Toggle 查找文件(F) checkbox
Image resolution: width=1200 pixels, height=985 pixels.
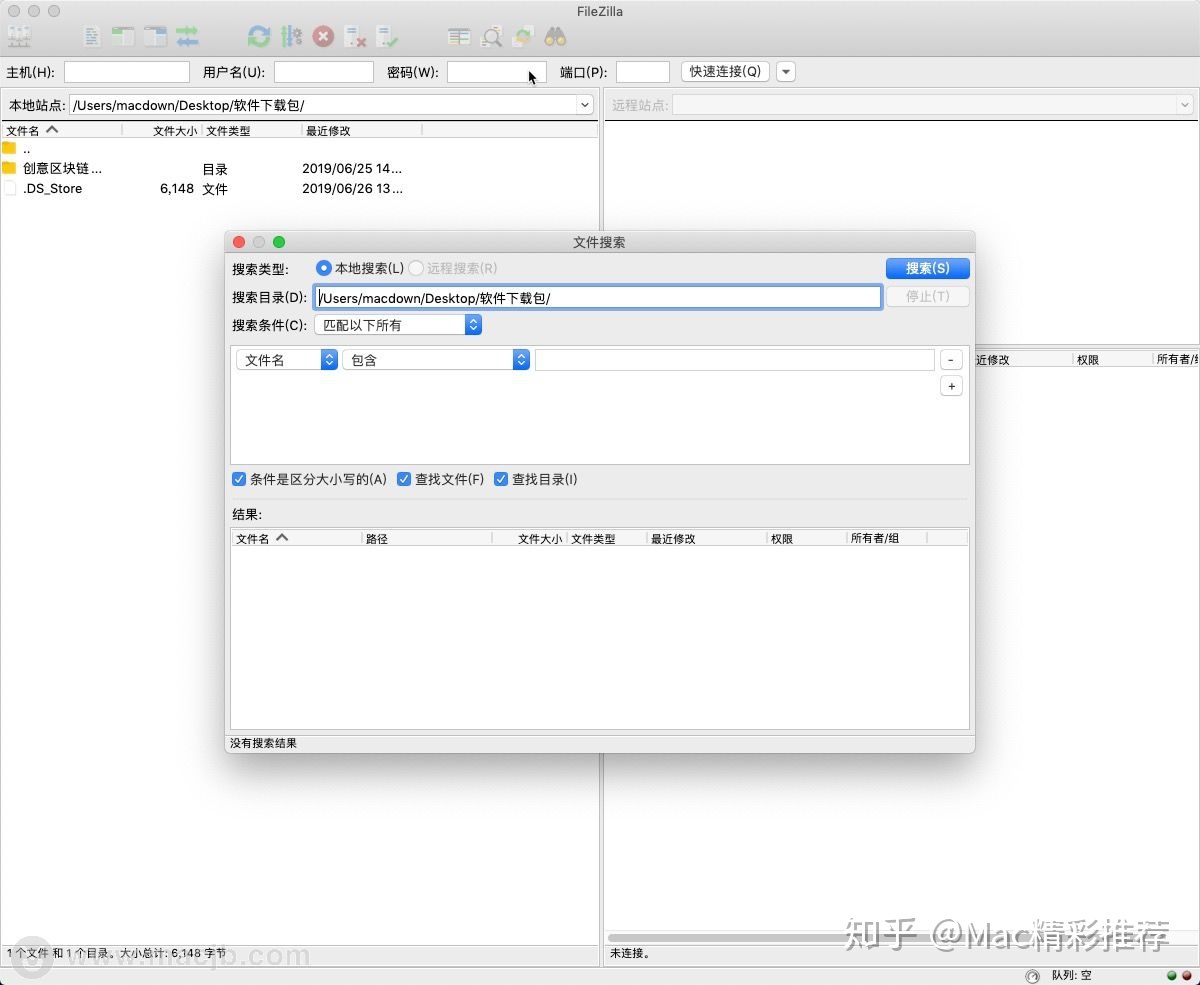point(404,479)
